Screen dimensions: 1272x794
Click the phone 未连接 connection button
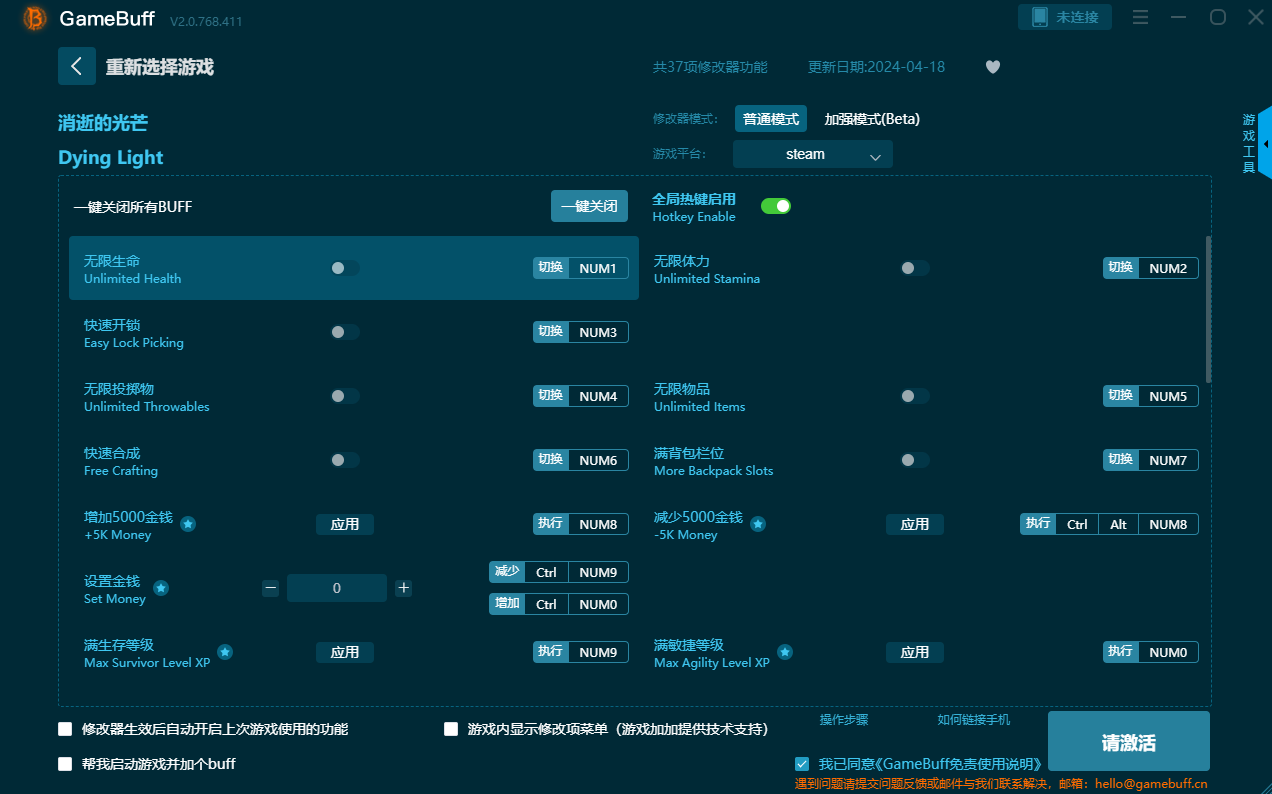pyautogui.click(x=1065, y=17)
